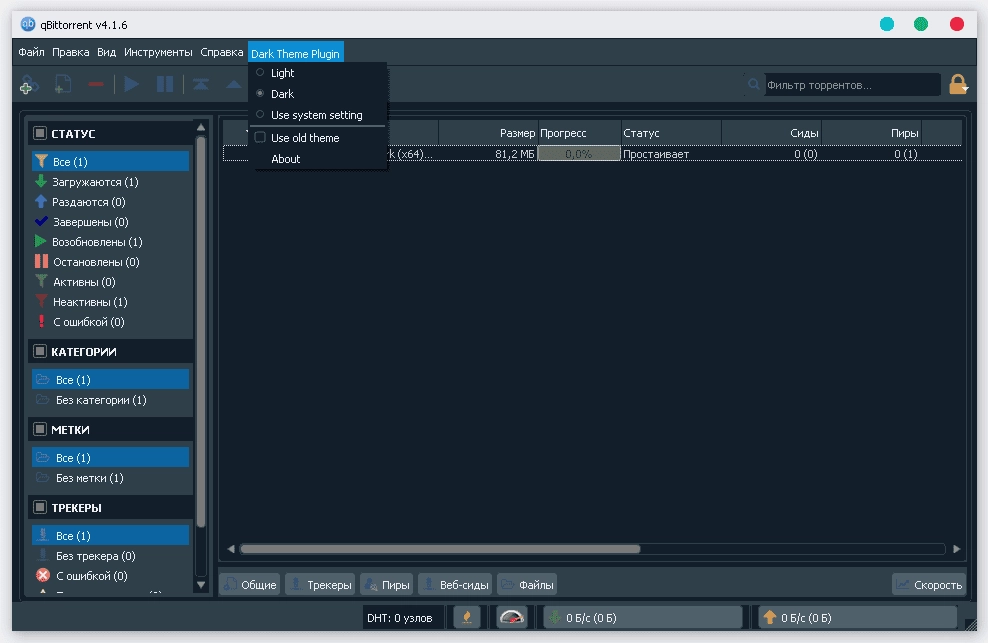Click the lock interface padlock icon
Viewport: 988px width, 643px height.
click(958, 84)
